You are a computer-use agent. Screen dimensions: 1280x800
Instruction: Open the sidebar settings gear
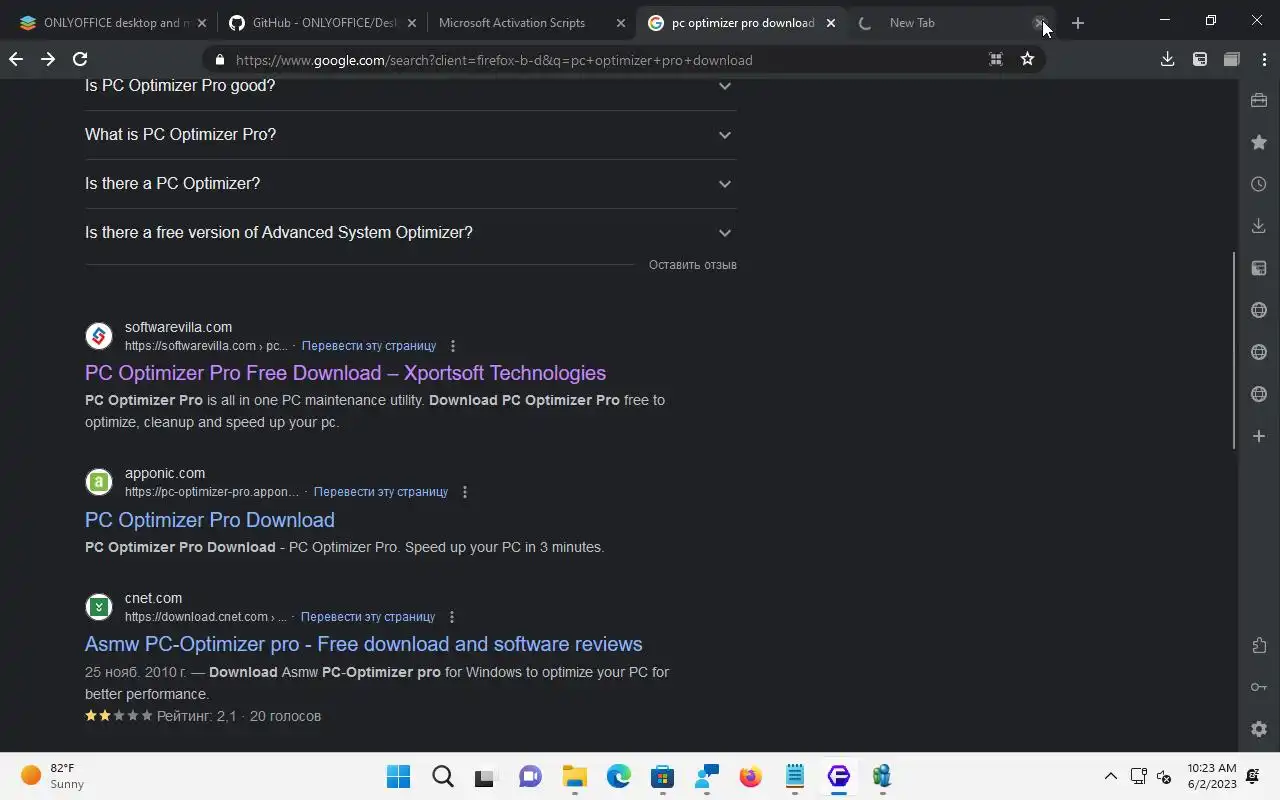pyautogui.click(x=1259, y=729)
